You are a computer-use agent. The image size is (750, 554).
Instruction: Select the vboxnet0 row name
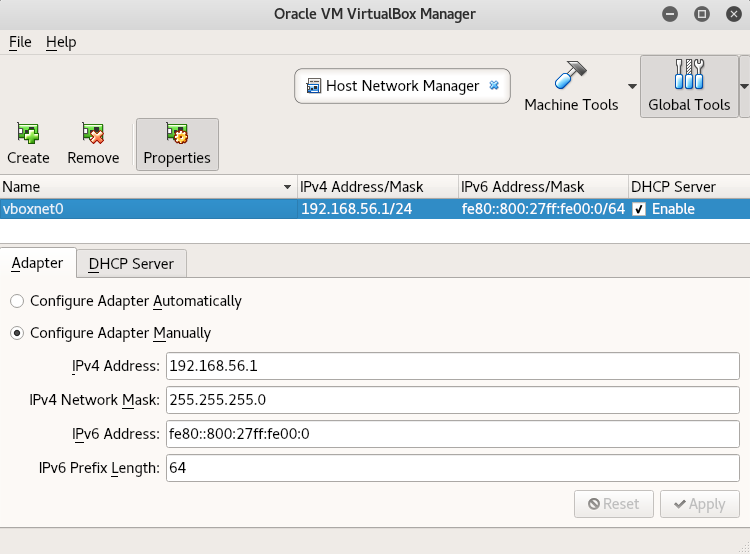click(33, 209)
